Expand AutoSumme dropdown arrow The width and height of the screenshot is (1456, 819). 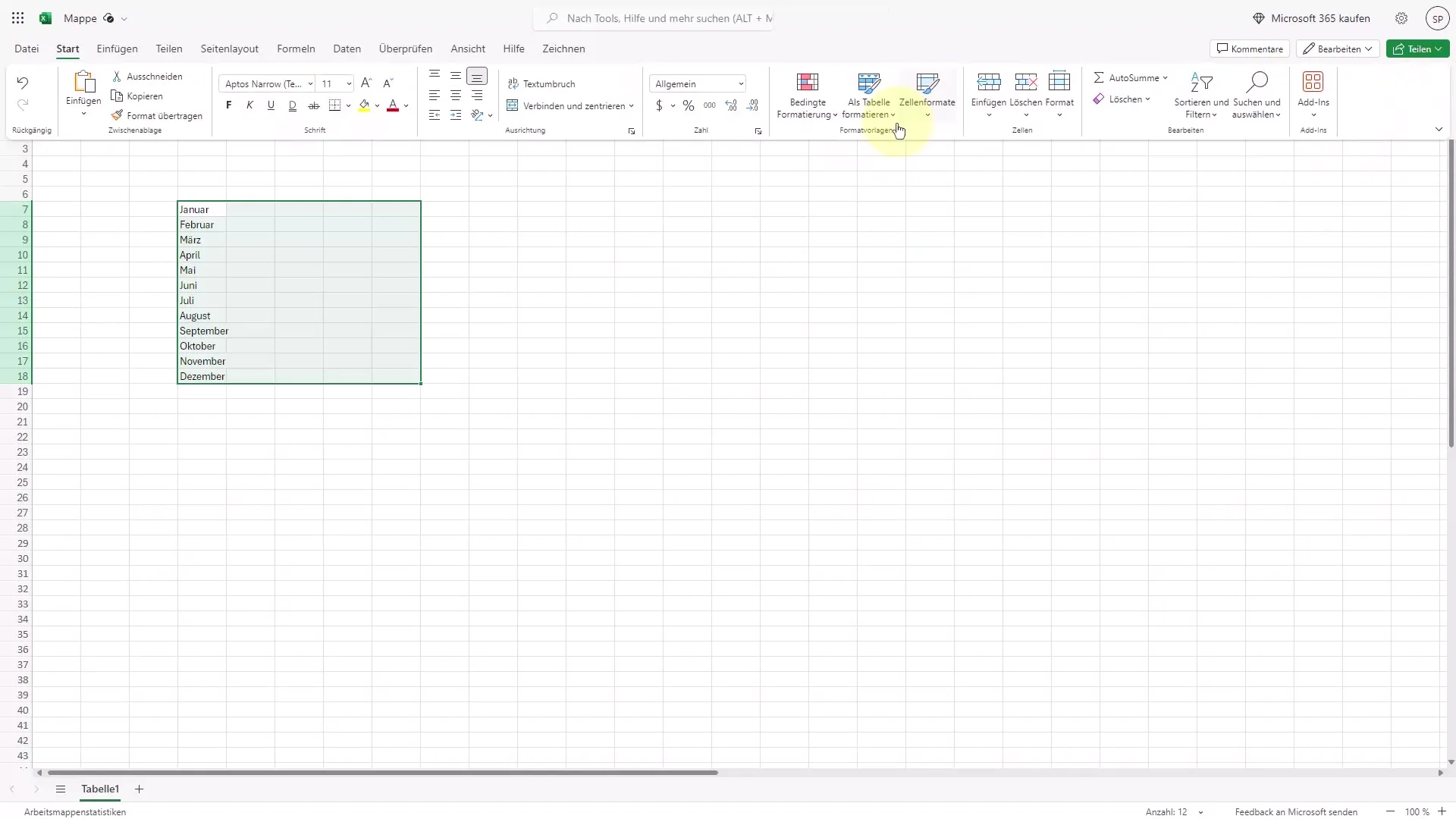1165,78
